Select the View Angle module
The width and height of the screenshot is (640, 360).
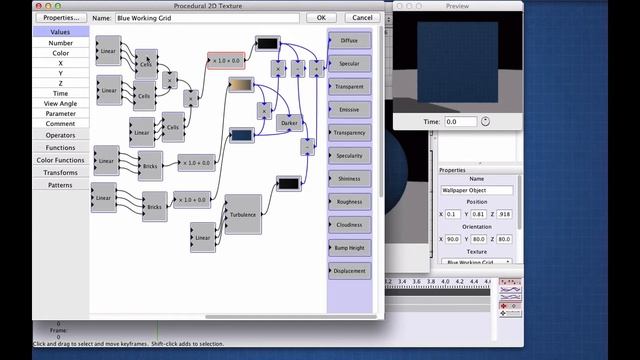tap(60, 104)
